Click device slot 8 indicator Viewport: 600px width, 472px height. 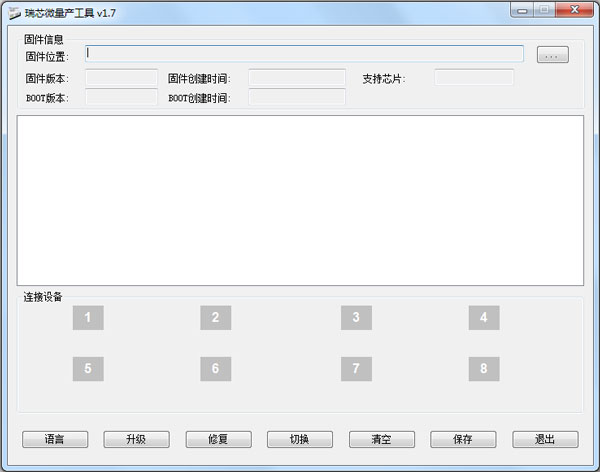[484, 369]
